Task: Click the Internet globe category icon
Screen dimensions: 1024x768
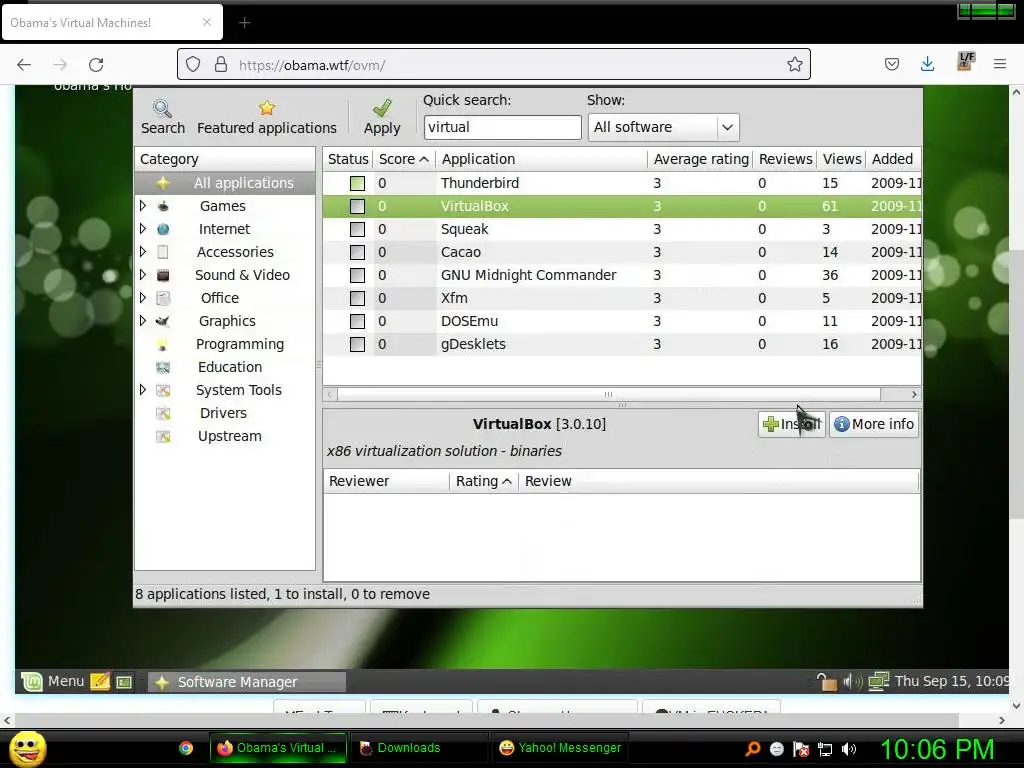Action: (x=163, y=229)
